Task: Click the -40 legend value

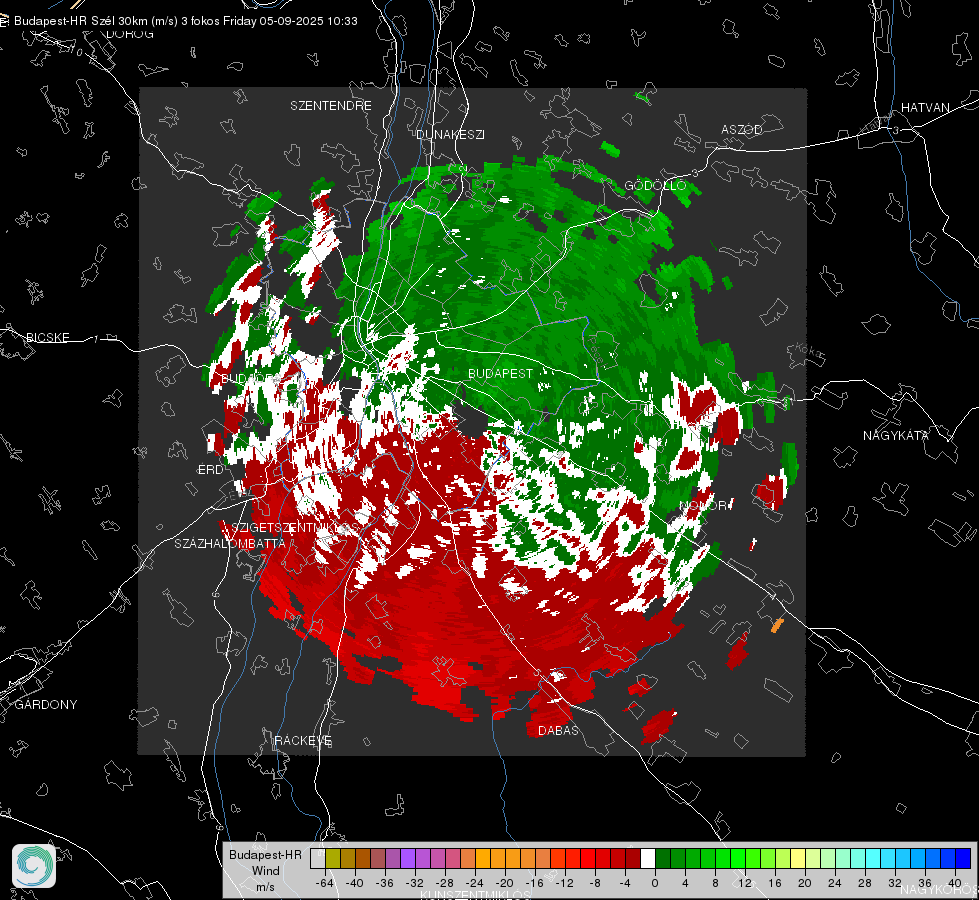Action: tap(355, 883)
